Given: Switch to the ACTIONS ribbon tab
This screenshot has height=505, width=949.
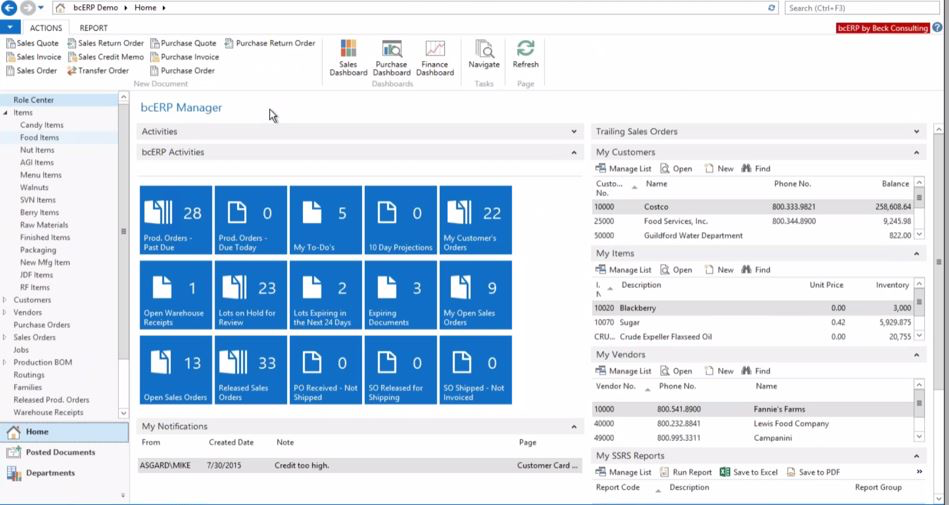Looking at the screenshot, I should (x=46, y=28).
